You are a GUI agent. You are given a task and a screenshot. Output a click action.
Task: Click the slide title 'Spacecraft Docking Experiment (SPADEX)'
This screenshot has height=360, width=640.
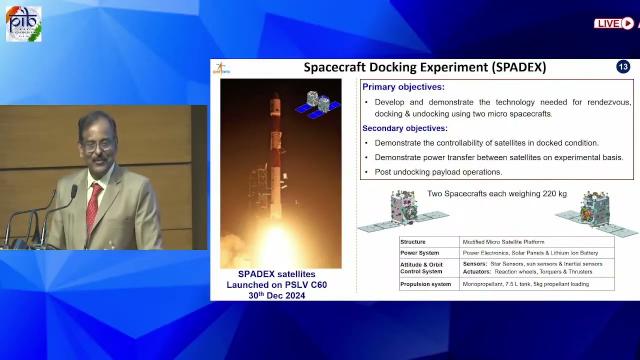(x=424, y=67)
